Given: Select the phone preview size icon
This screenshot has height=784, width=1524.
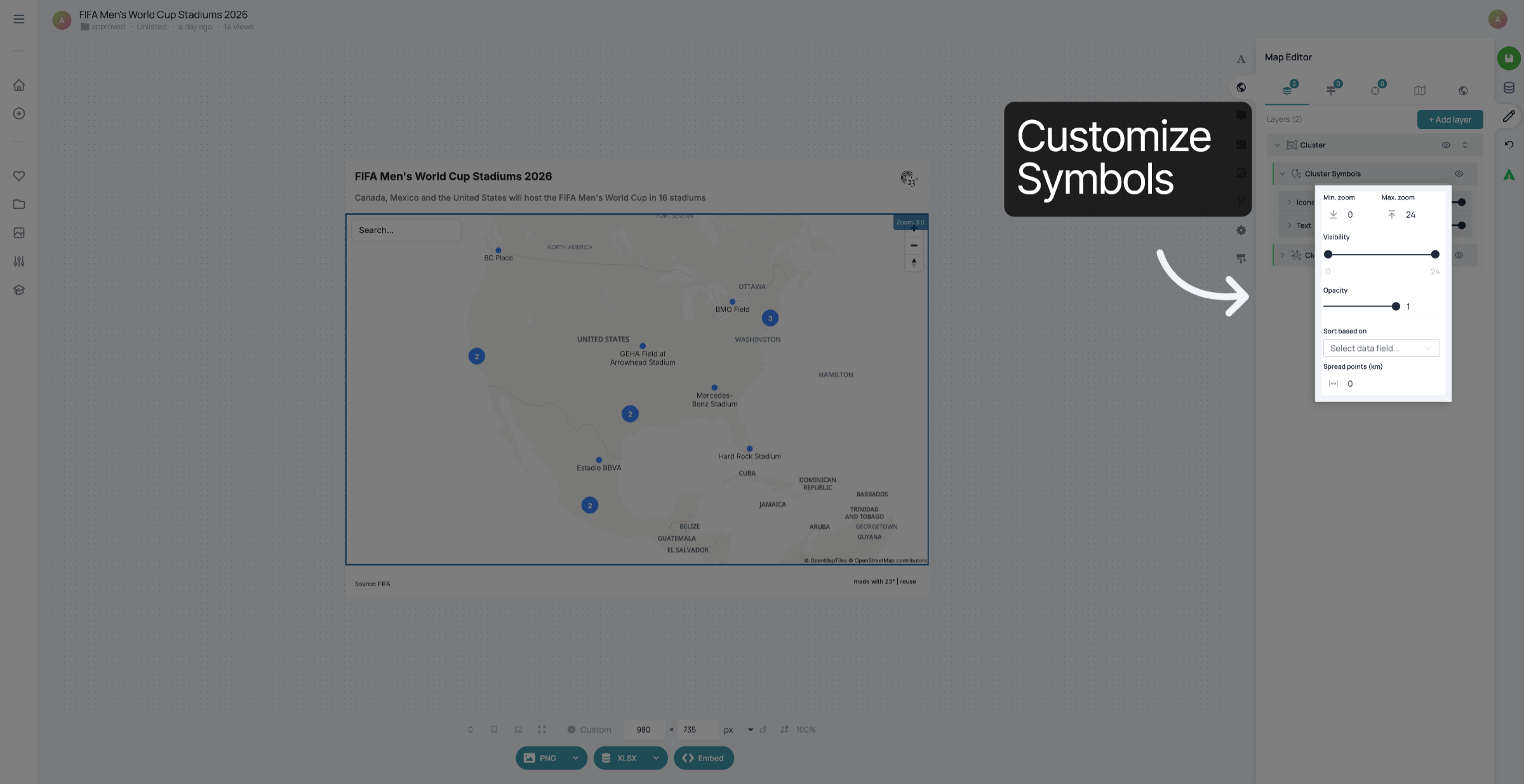Looking at the screenshot, I should pos(471,730).
